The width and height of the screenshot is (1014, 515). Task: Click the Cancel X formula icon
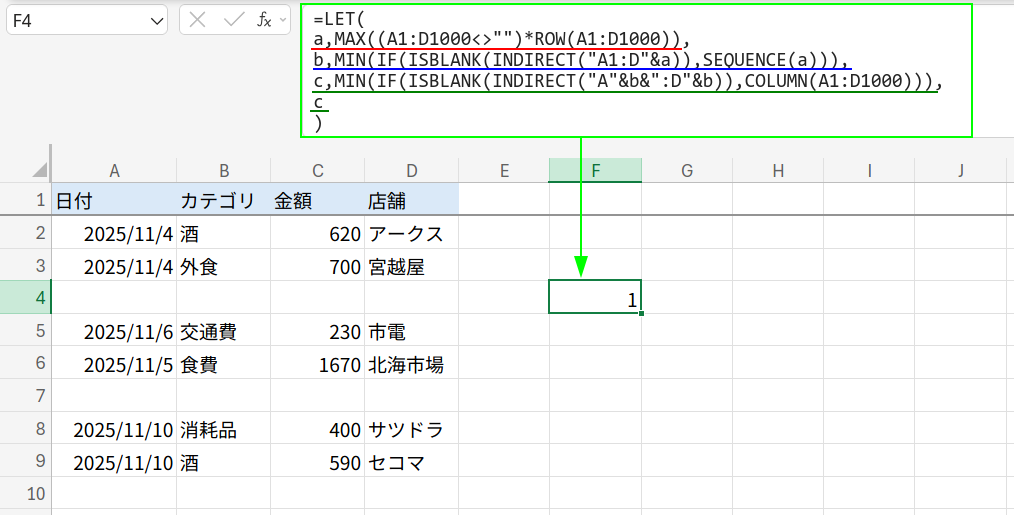pyautogui.click(x=198, y=20)
